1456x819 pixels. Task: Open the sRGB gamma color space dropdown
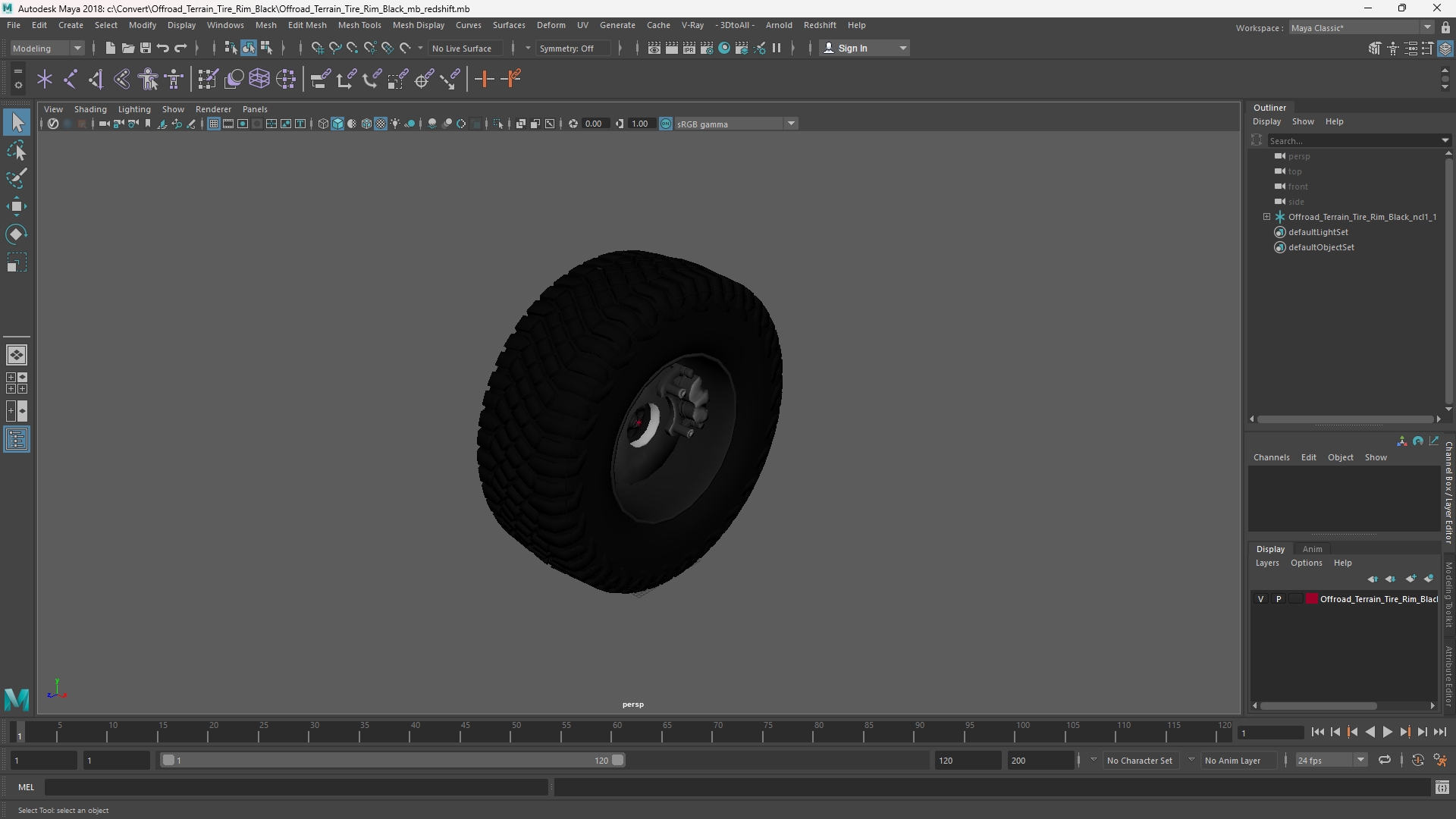(736, 124)
